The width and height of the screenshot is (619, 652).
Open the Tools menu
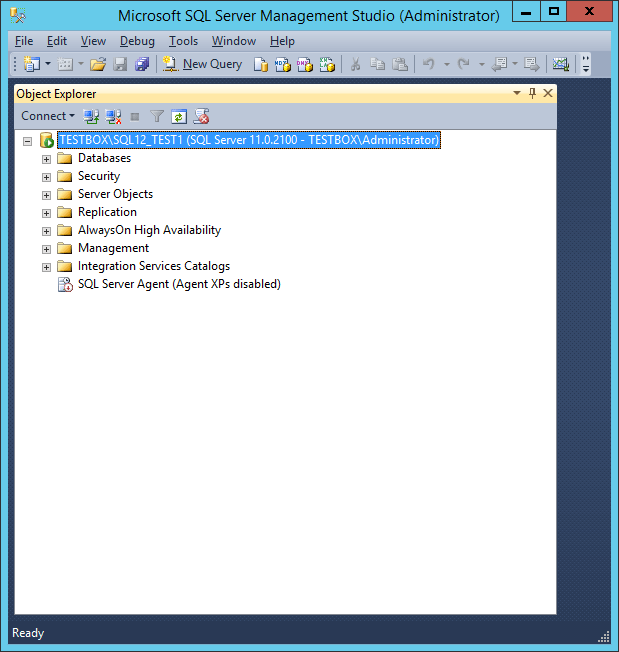(183, 41)
